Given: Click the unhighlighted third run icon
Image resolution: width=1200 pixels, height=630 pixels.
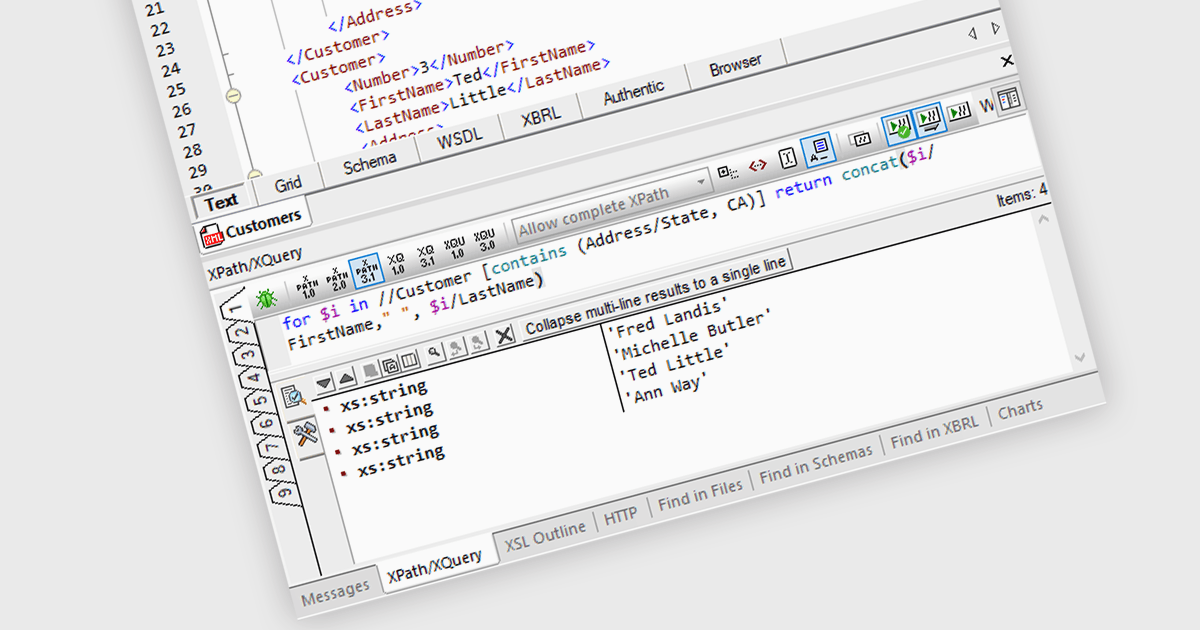Looking at the screenshot, I should point(960,112).
